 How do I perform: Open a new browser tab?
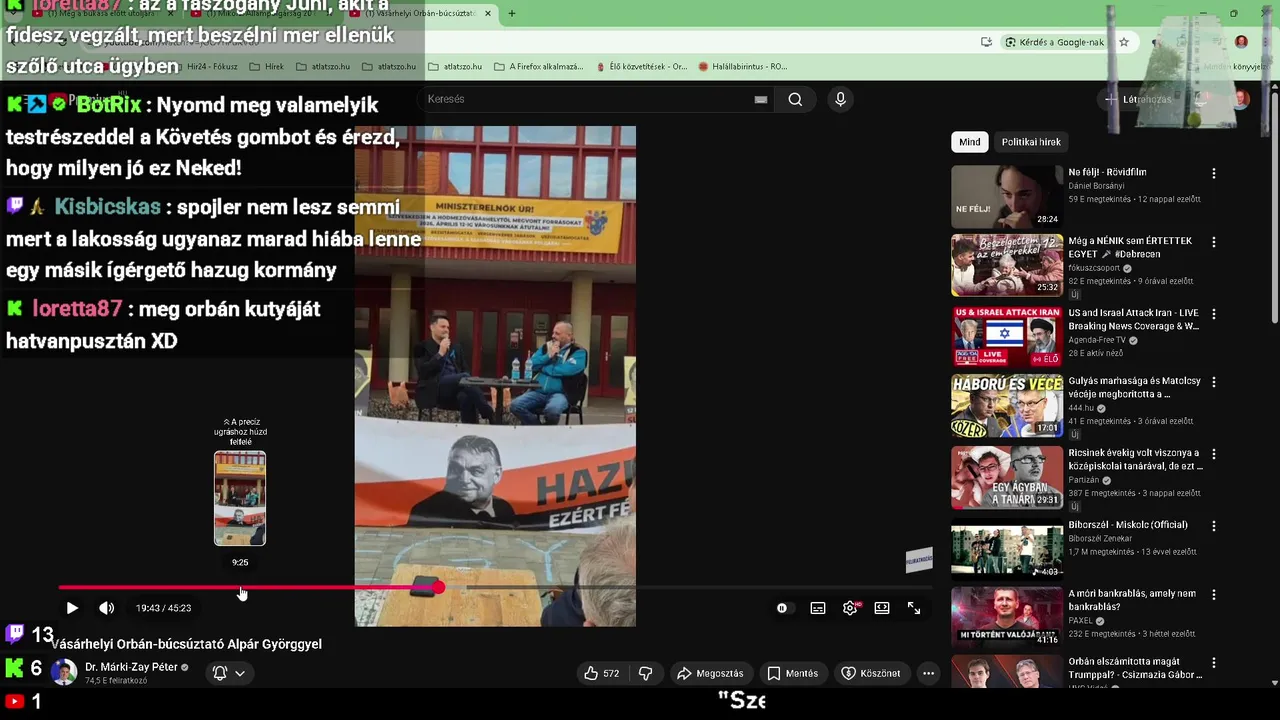click(x=511, y=14)
